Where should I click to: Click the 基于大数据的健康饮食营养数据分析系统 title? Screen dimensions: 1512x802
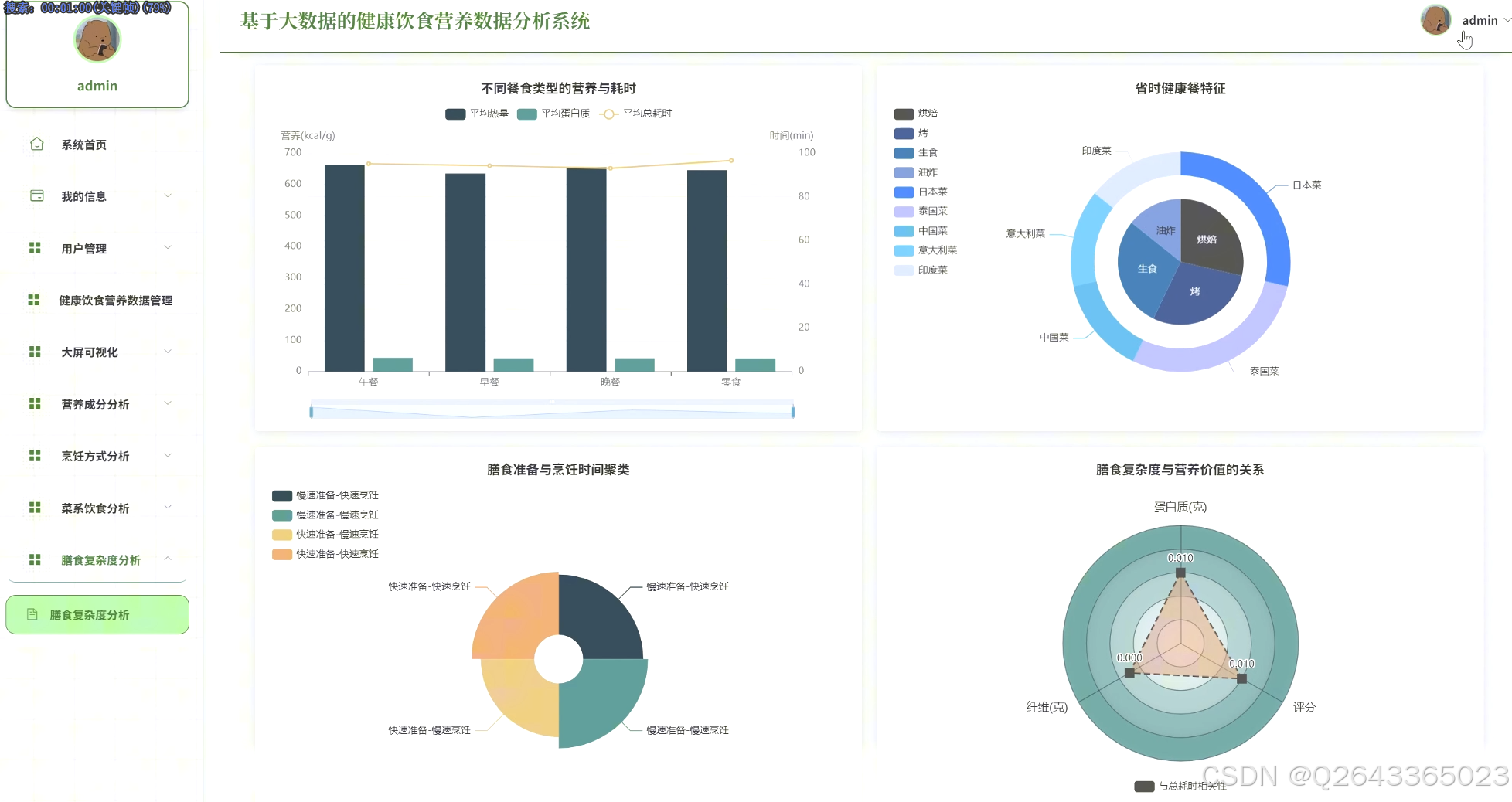point(415,21)
